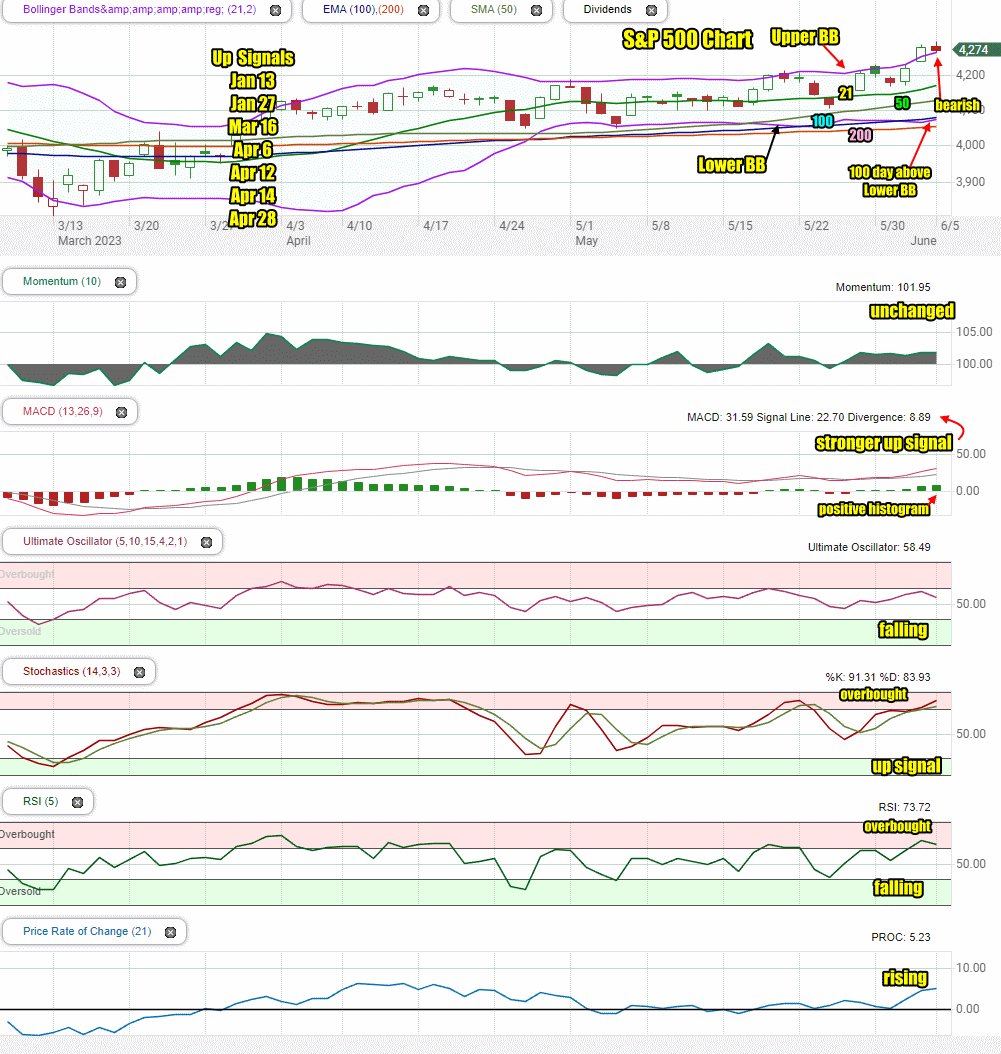Image resolution: width=1001 pixels, height=1054 pixels.
Task: Click the 100.00 Momentum axis label
Action: pyautogui.click(x=974, y=364)
